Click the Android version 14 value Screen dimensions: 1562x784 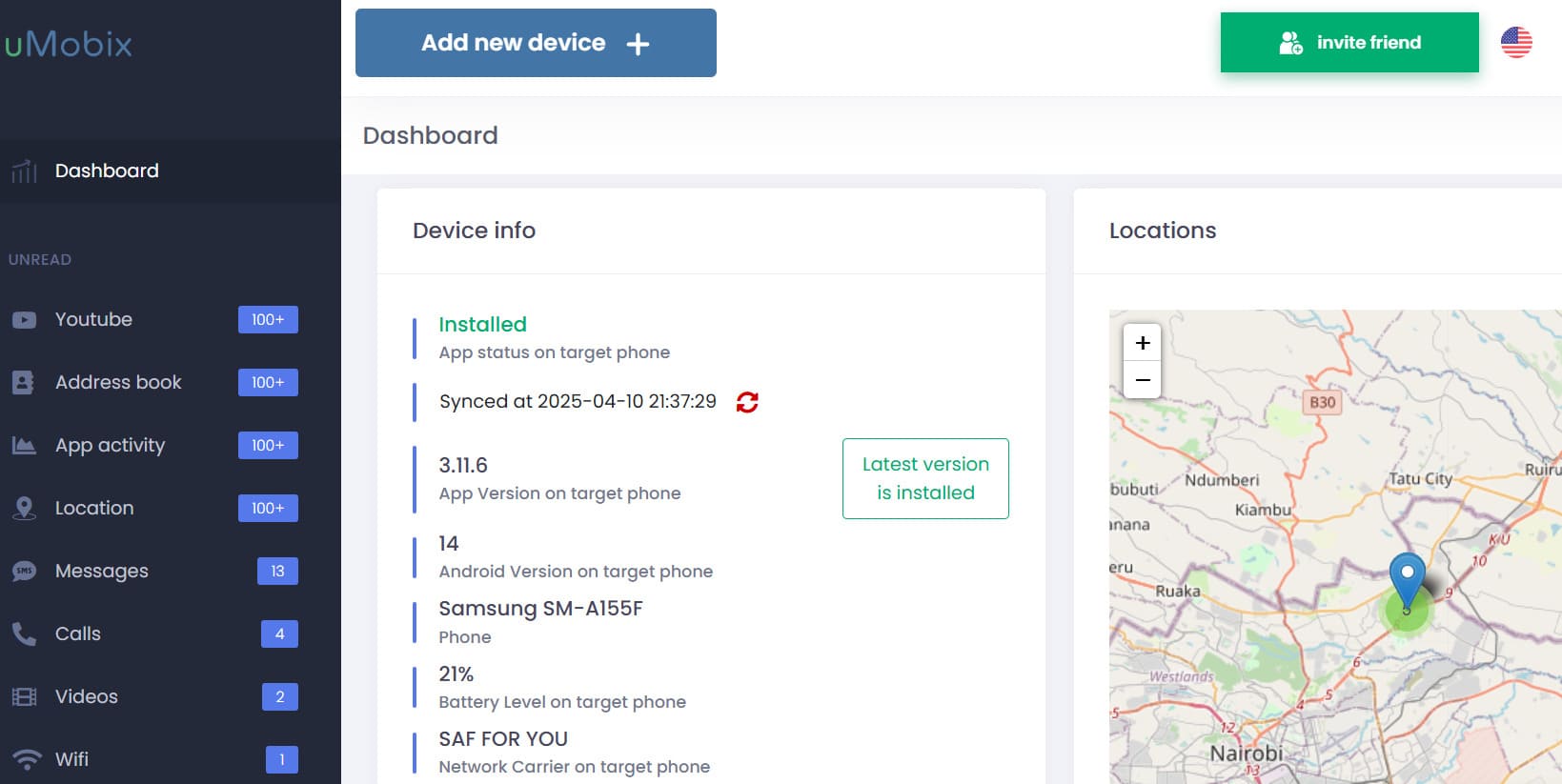click(448, 543)
